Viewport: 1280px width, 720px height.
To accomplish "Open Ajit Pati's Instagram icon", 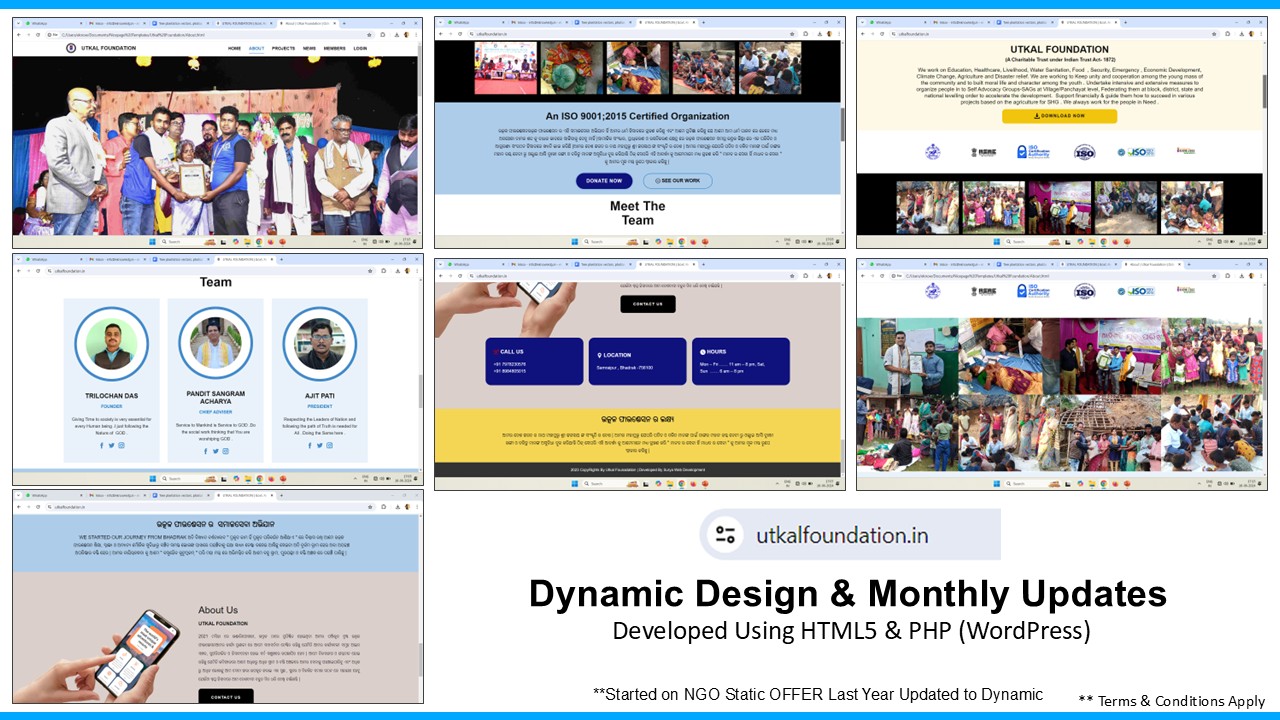I will tap(330, 445).
